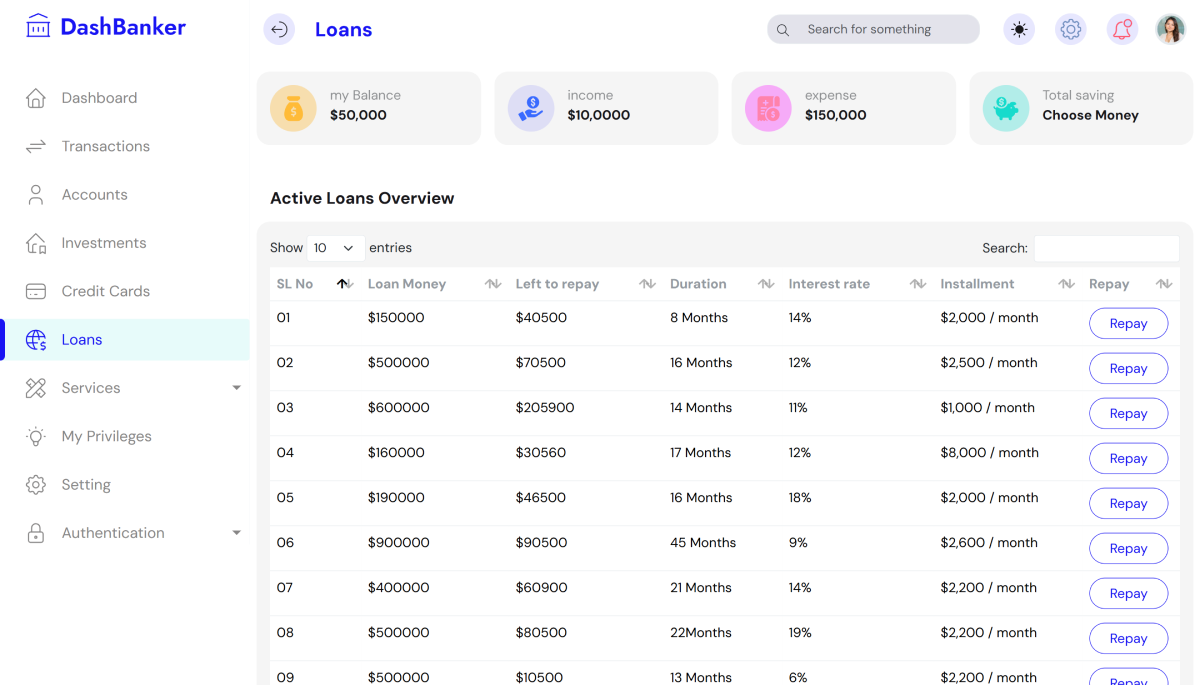Go to Transactions in the sidebar

pos(105,146)
